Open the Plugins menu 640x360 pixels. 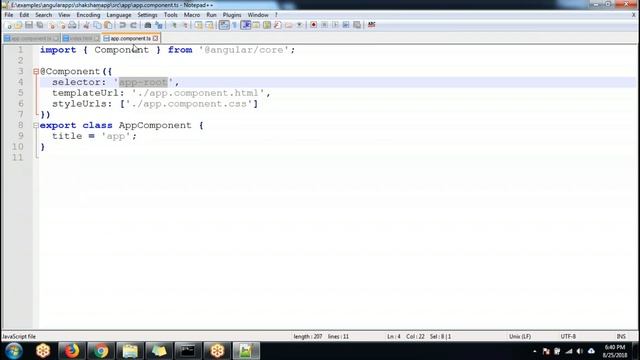coord(232,15)
